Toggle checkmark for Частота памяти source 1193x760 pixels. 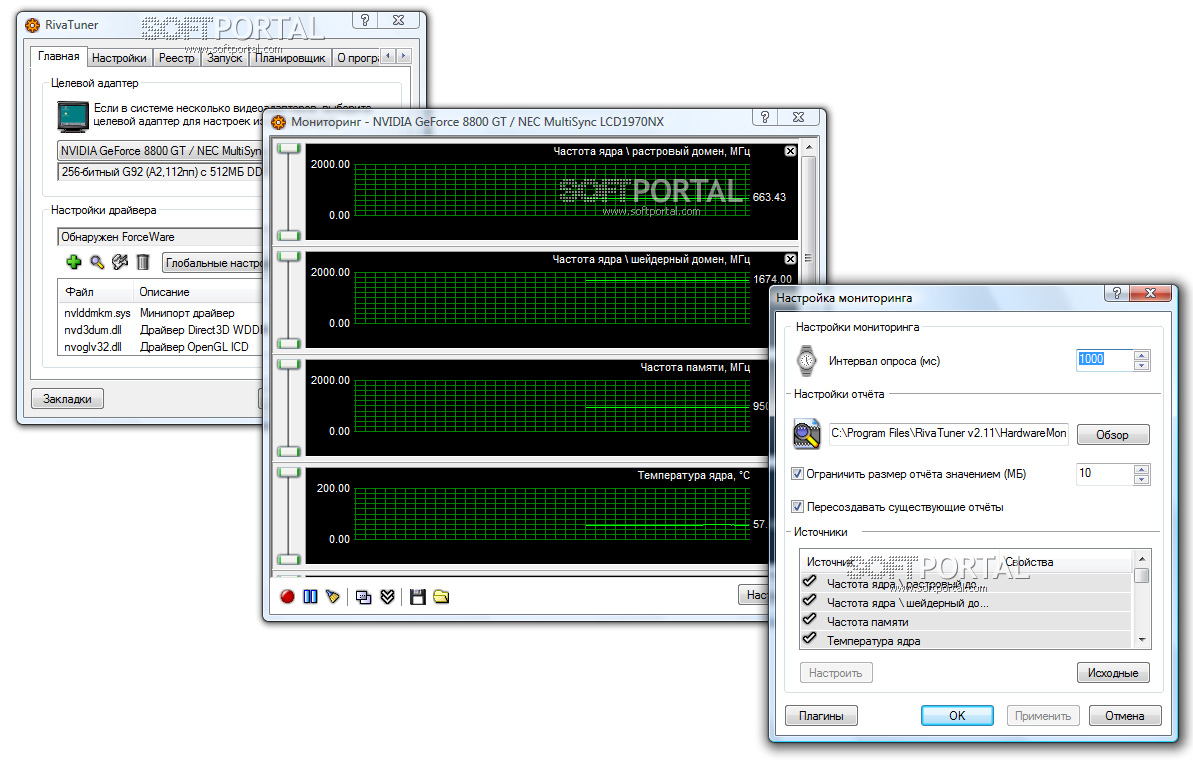click(x=810, y=621)
